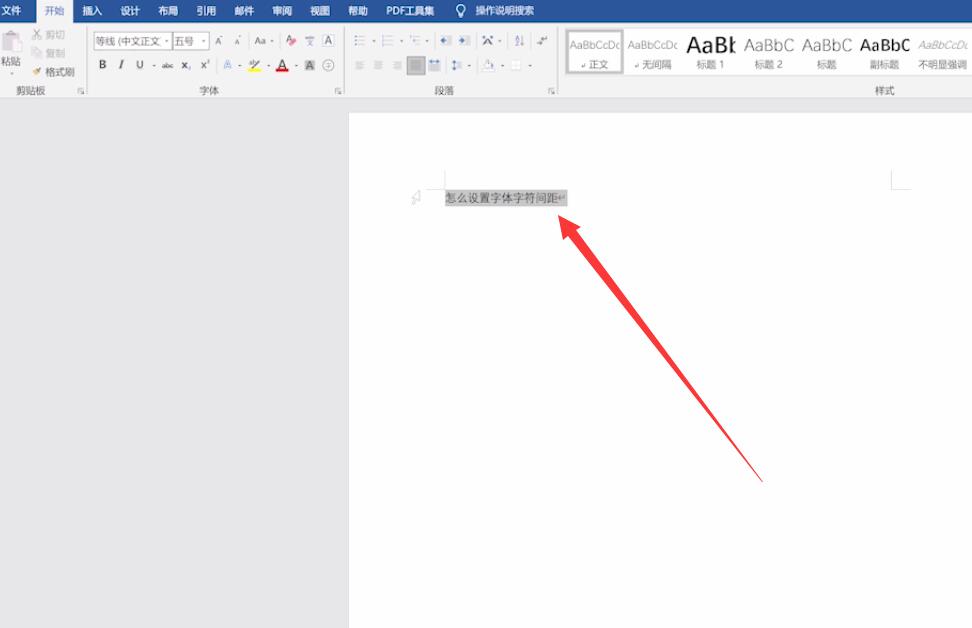972x628 pixels.
Task: Click the 操作说明搜索 search box
Action: coord(504,11)
